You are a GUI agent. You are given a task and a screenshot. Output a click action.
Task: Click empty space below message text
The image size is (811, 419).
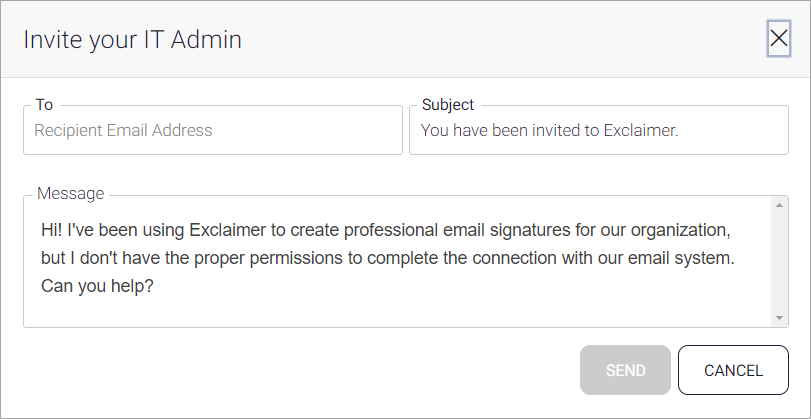(x=400, y=311)
